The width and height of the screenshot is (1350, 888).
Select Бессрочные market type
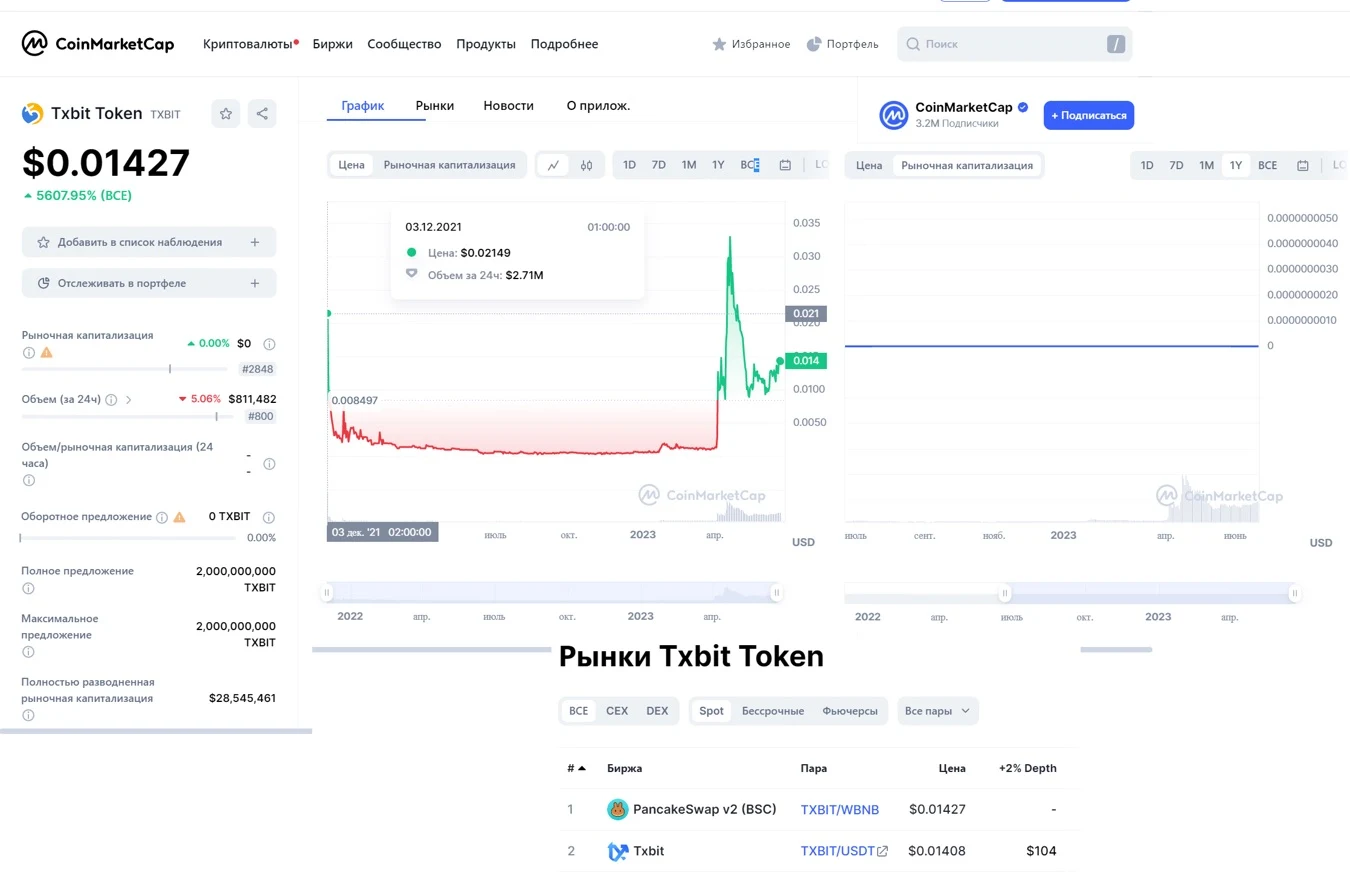[773, 711]
